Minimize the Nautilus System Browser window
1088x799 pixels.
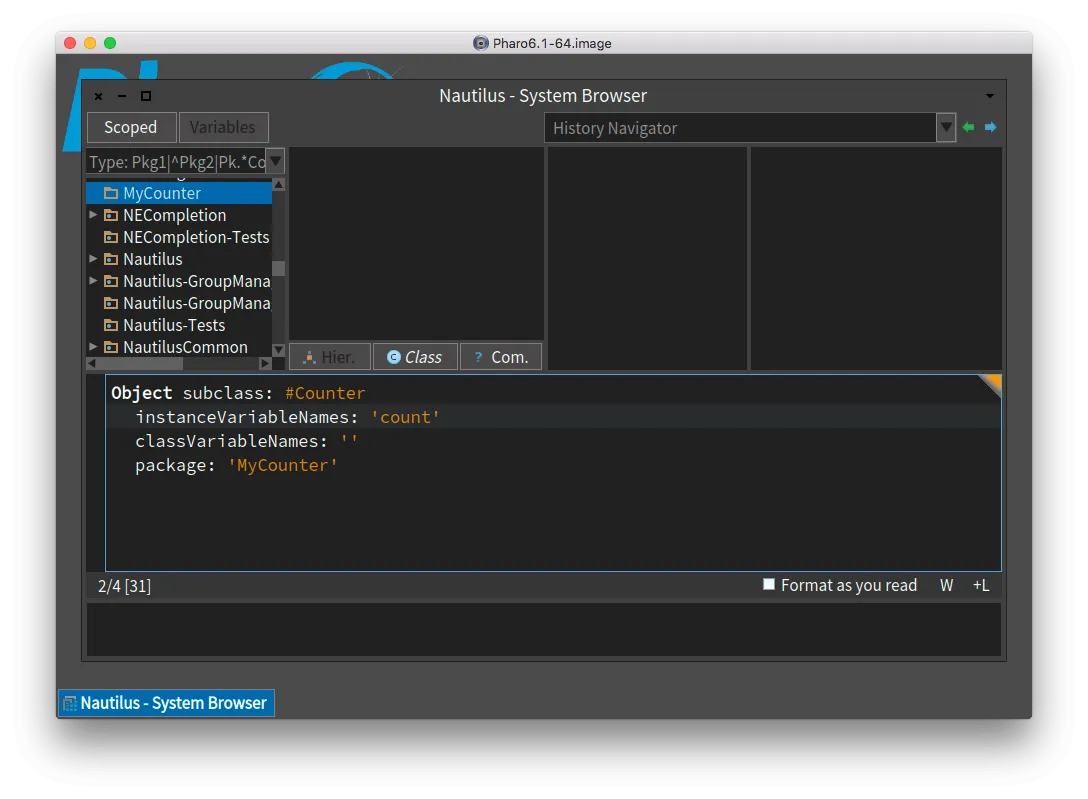tap(122, 96)
